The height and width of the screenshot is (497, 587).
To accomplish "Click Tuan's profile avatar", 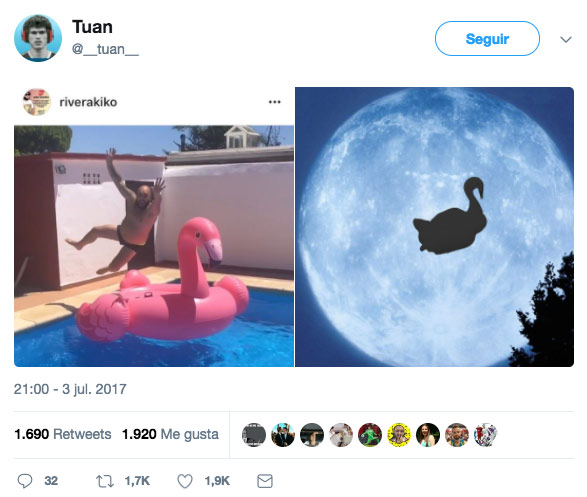I will (38, 38).
